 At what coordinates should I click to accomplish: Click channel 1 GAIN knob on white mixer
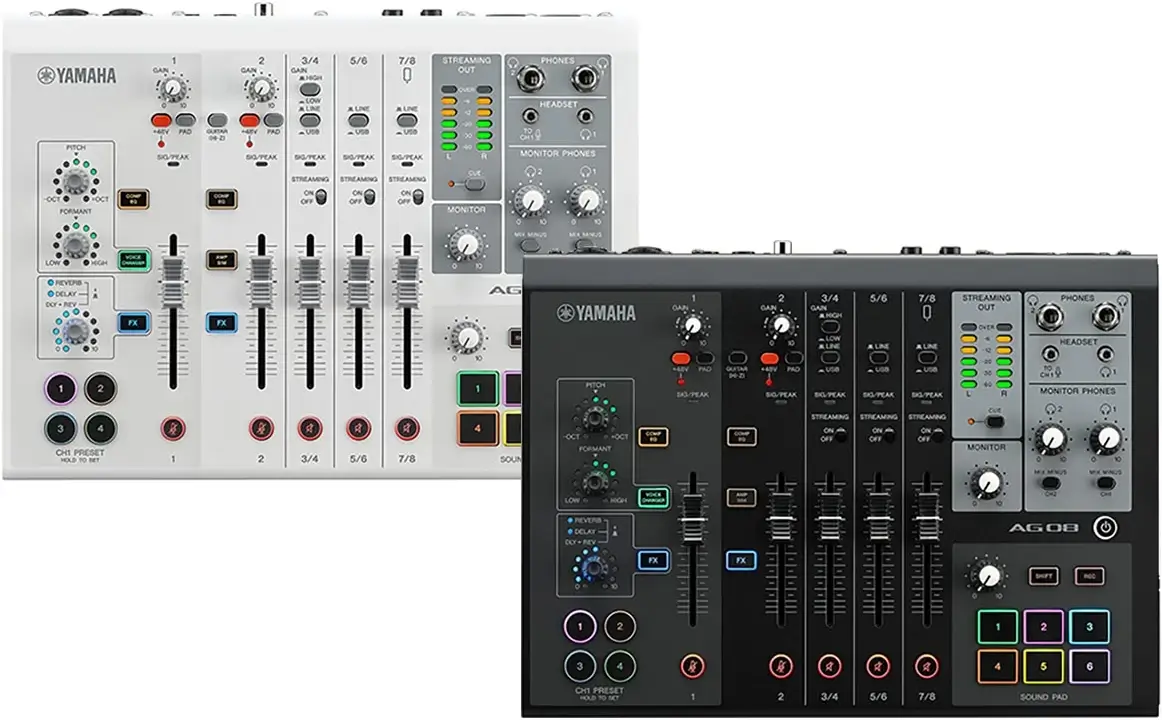[x=173, y=90]
